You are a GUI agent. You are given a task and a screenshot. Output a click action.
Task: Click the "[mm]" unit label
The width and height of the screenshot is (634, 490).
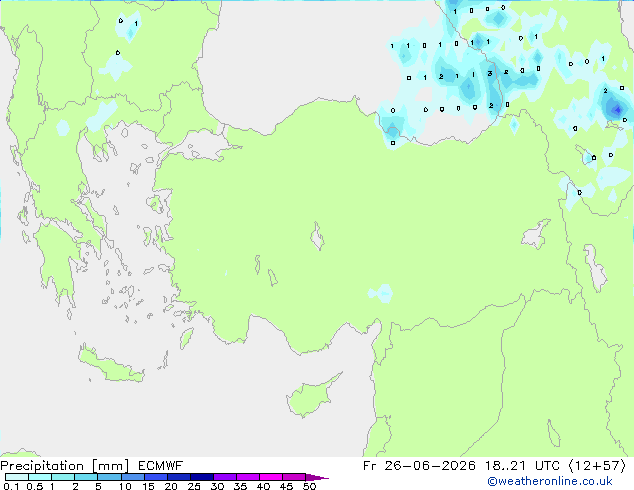click(x=111, y=466)
